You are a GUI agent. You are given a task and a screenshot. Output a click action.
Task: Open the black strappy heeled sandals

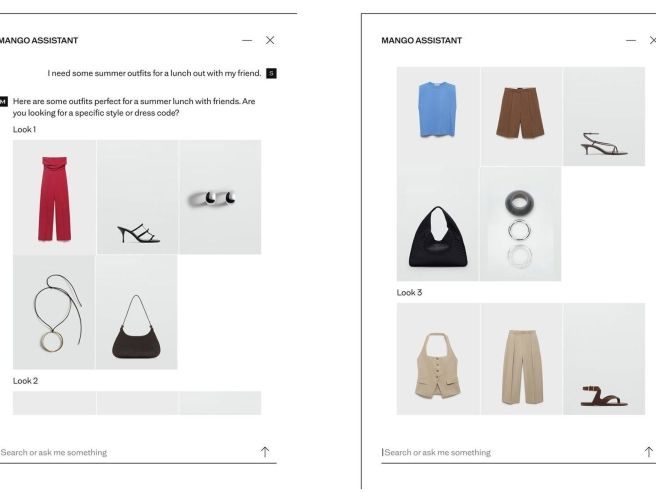point(137,197)
